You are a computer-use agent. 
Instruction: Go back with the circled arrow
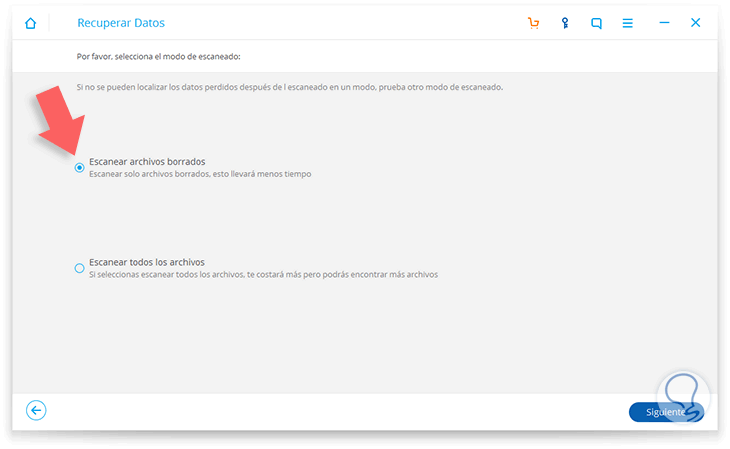pyautogui.click(x=36, y=410)
